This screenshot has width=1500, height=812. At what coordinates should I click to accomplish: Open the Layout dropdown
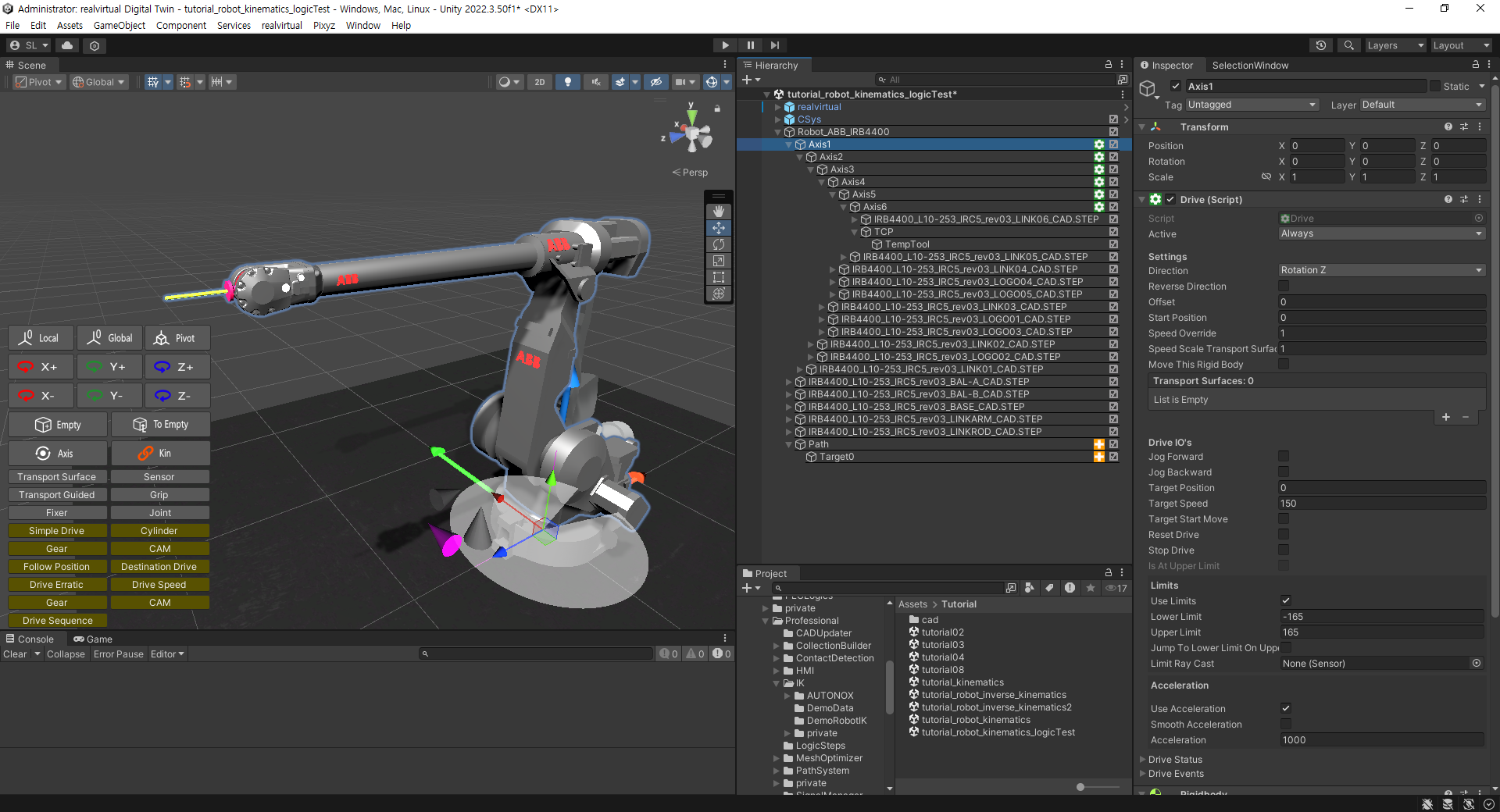click(1461, 45)
